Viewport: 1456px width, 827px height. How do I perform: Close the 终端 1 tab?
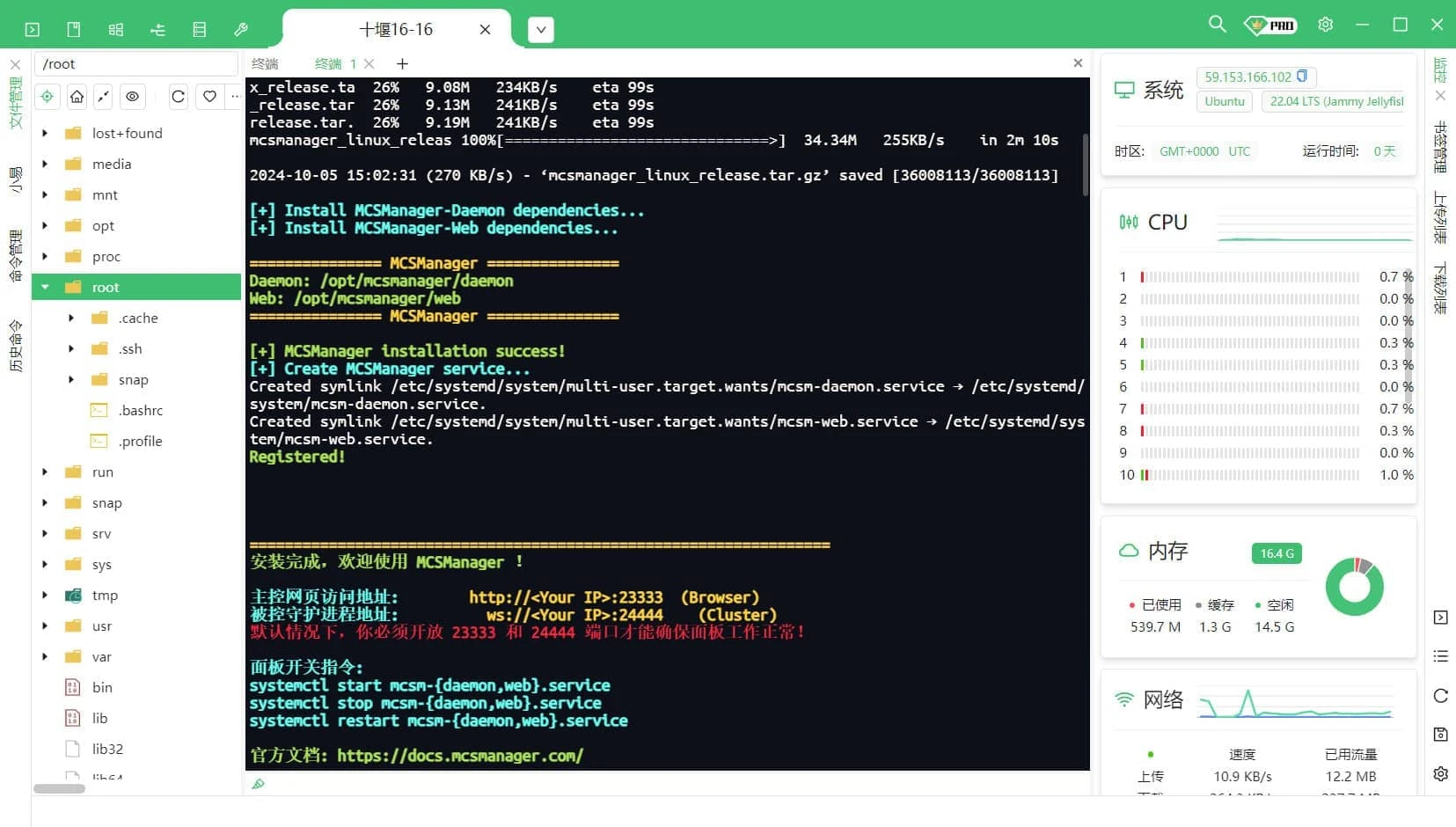tap(369, 63)
